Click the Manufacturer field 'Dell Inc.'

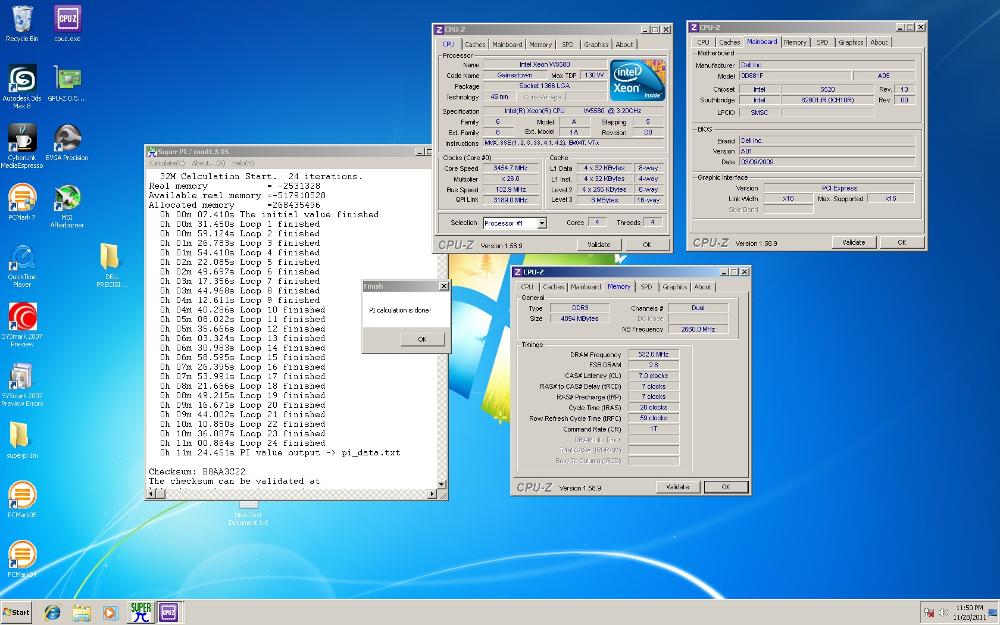coord(827,65)
